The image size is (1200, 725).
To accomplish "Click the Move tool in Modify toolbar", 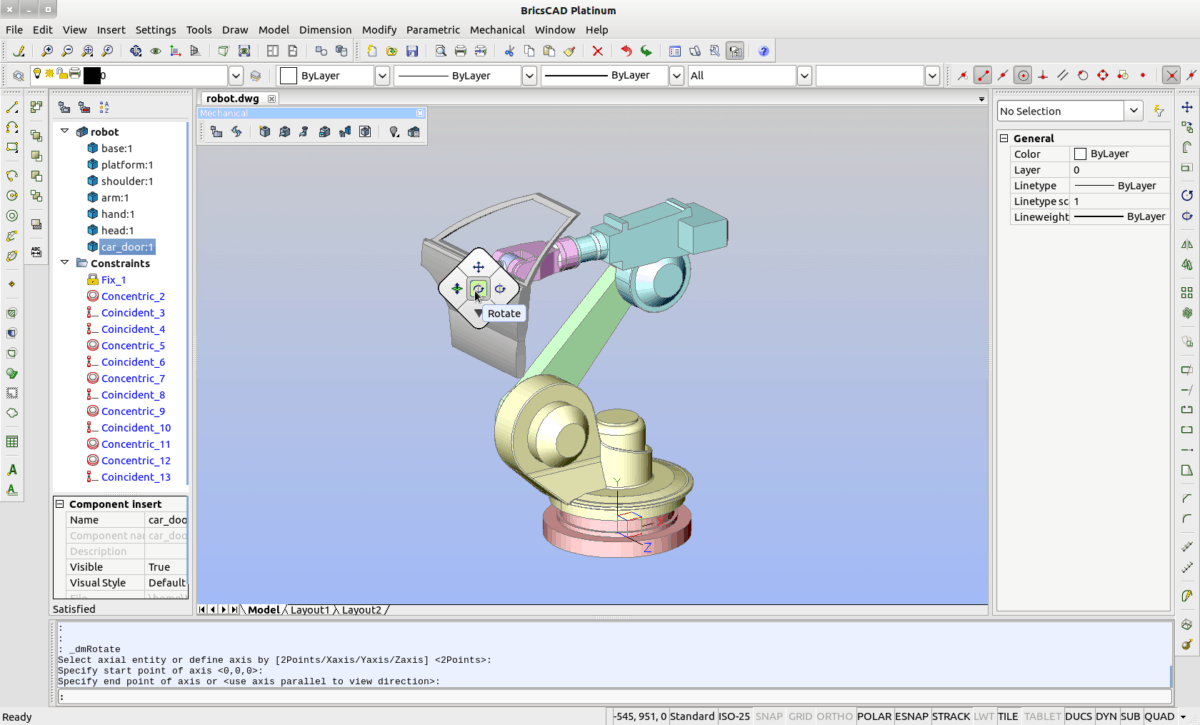I will 1187,107.
